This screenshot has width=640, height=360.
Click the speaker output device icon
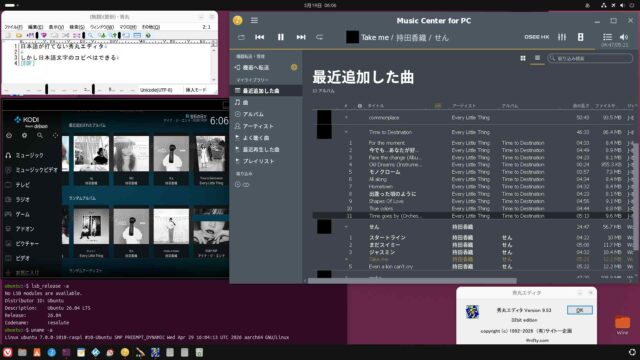(580, 37)
